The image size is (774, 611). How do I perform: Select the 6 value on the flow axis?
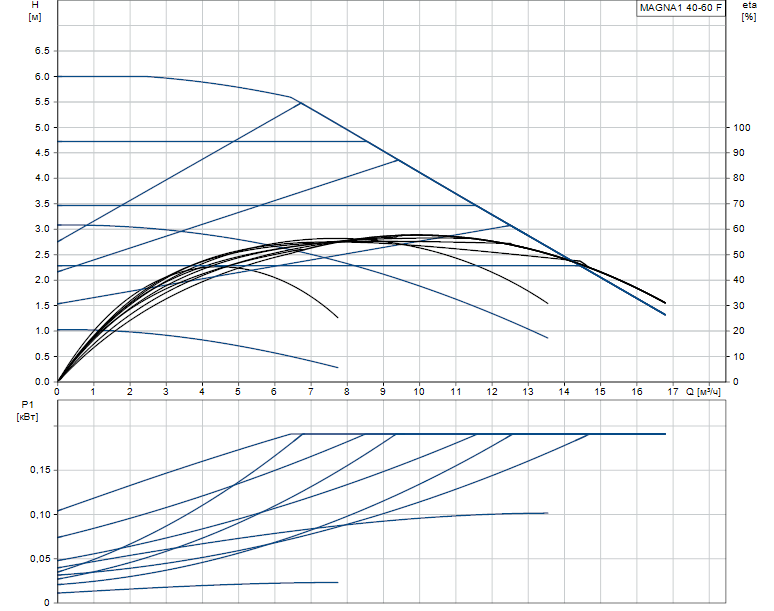(x=274, y=392)
